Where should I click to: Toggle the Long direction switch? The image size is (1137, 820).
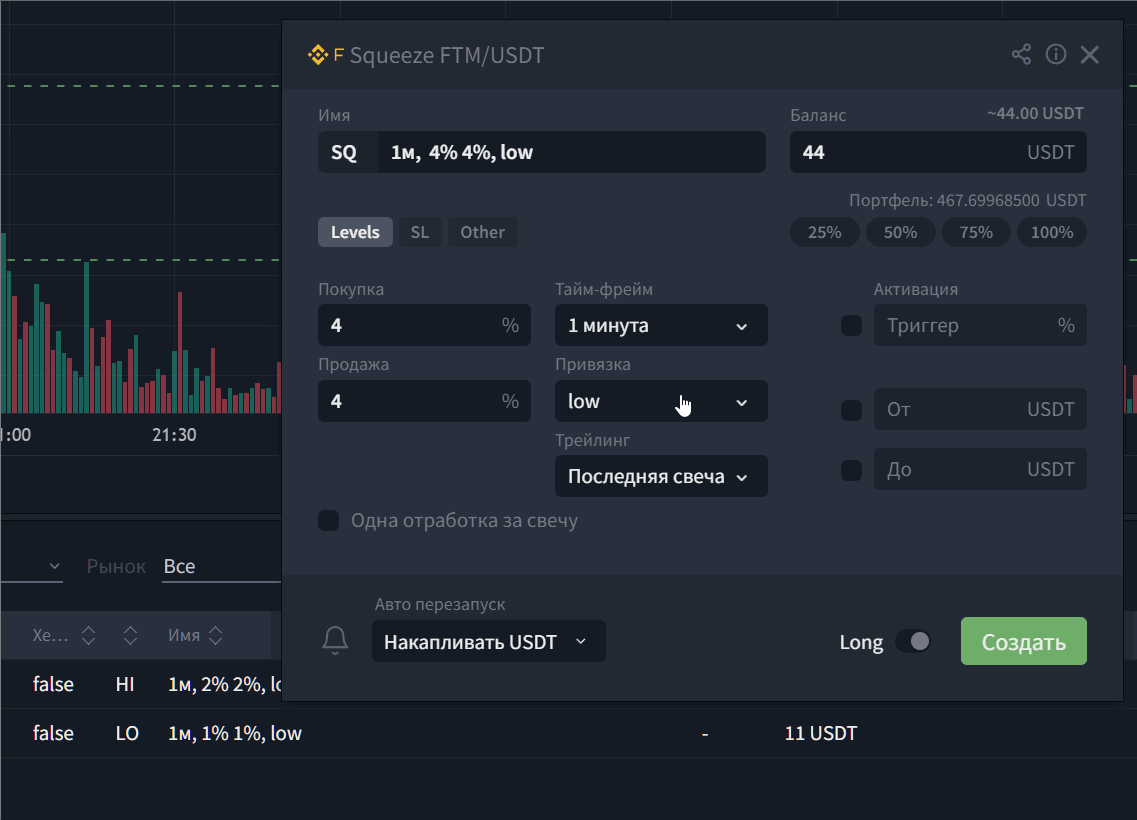pos(912,641)
